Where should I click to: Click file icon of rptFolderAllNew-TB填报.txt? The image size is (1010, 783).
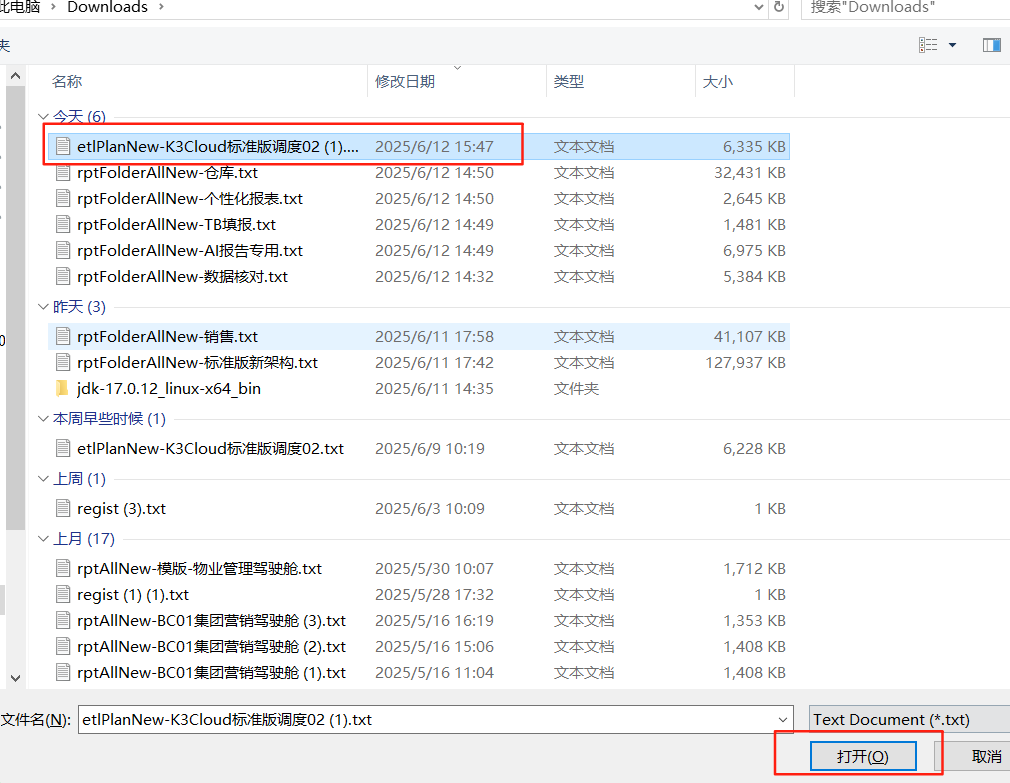63,224
